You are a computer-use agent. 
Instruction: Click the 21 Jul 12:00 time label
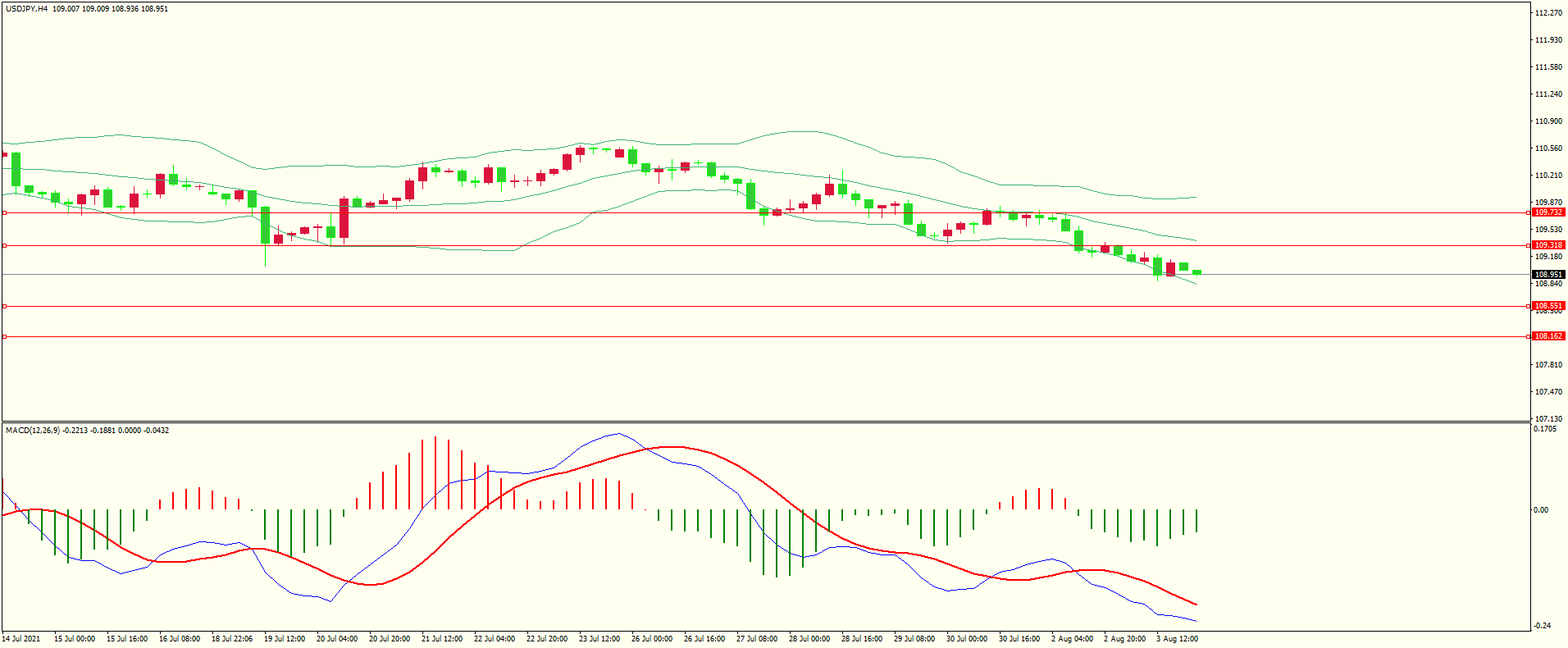pos(442,639)
